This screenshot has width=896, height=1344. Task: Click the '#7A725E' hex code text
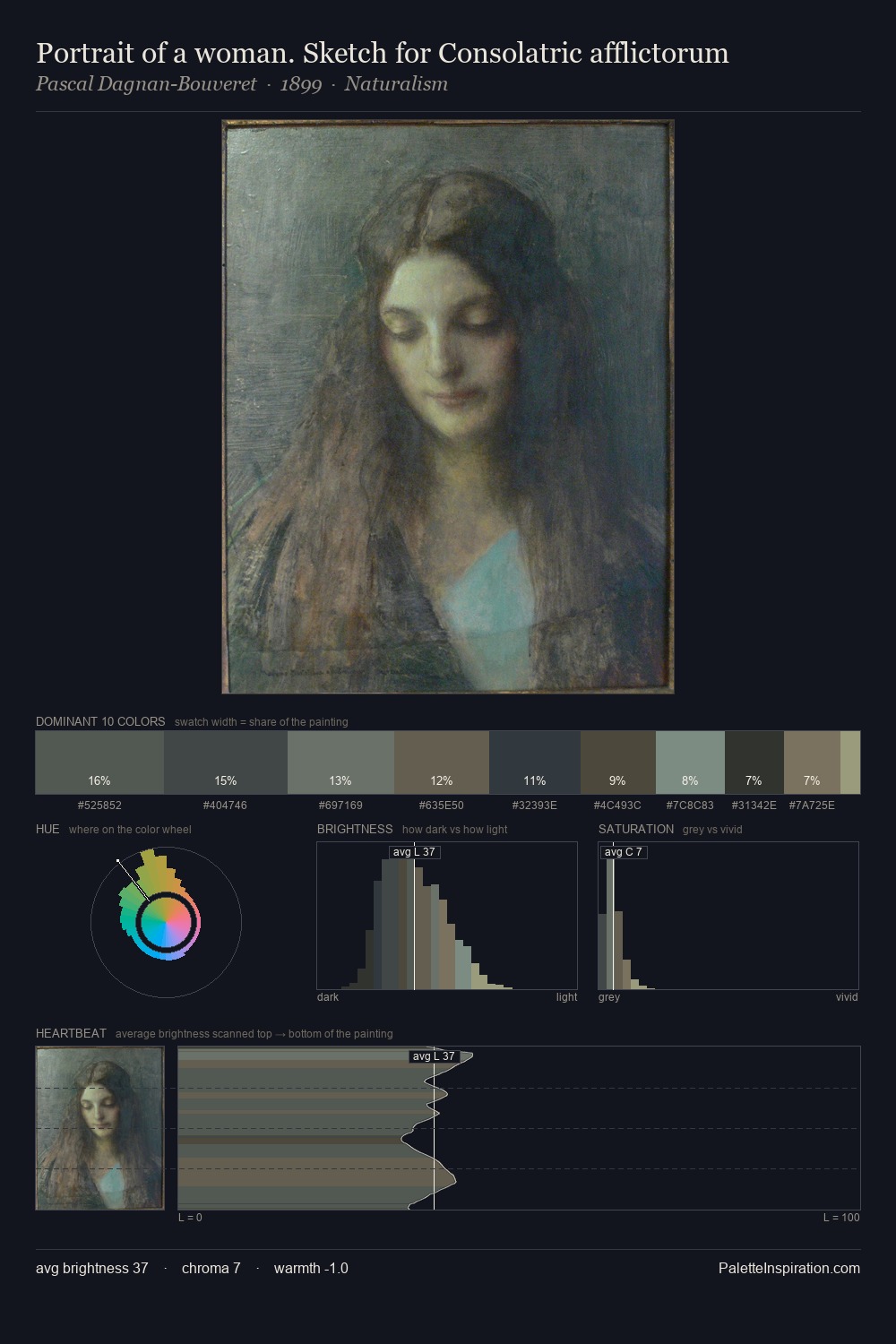point(812,806)
